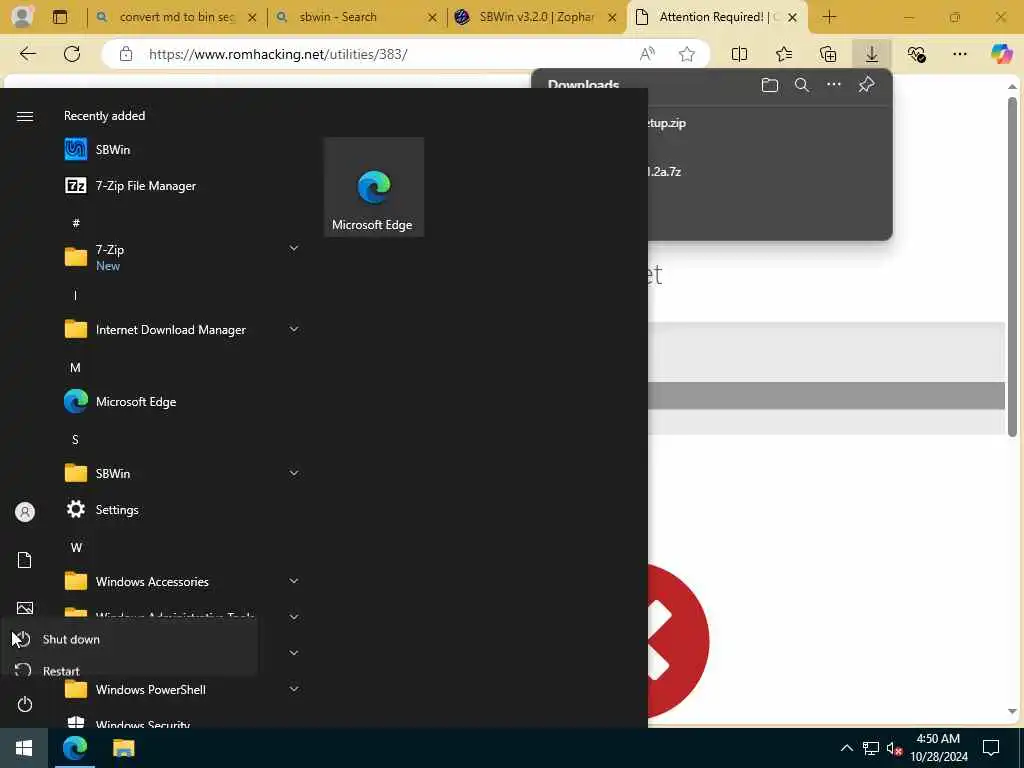Expand Windows PowerShell folder chevron
The image size is (1024, 768).
pyautogui.click(x=294, y=688)
